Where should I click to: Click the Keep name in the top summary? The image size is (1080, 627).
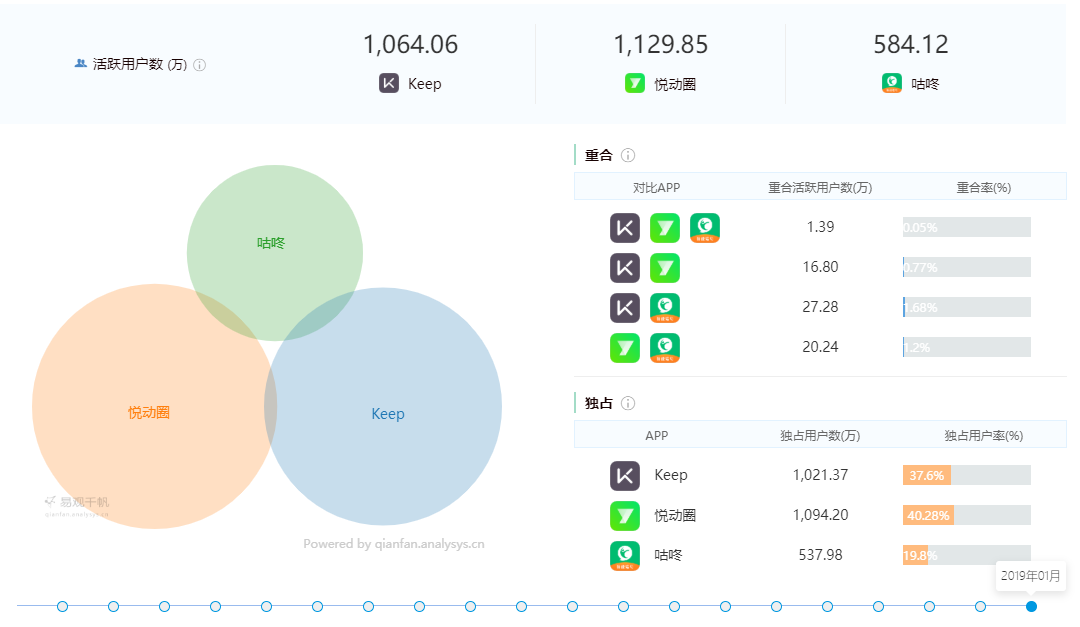tap(424, 84)
